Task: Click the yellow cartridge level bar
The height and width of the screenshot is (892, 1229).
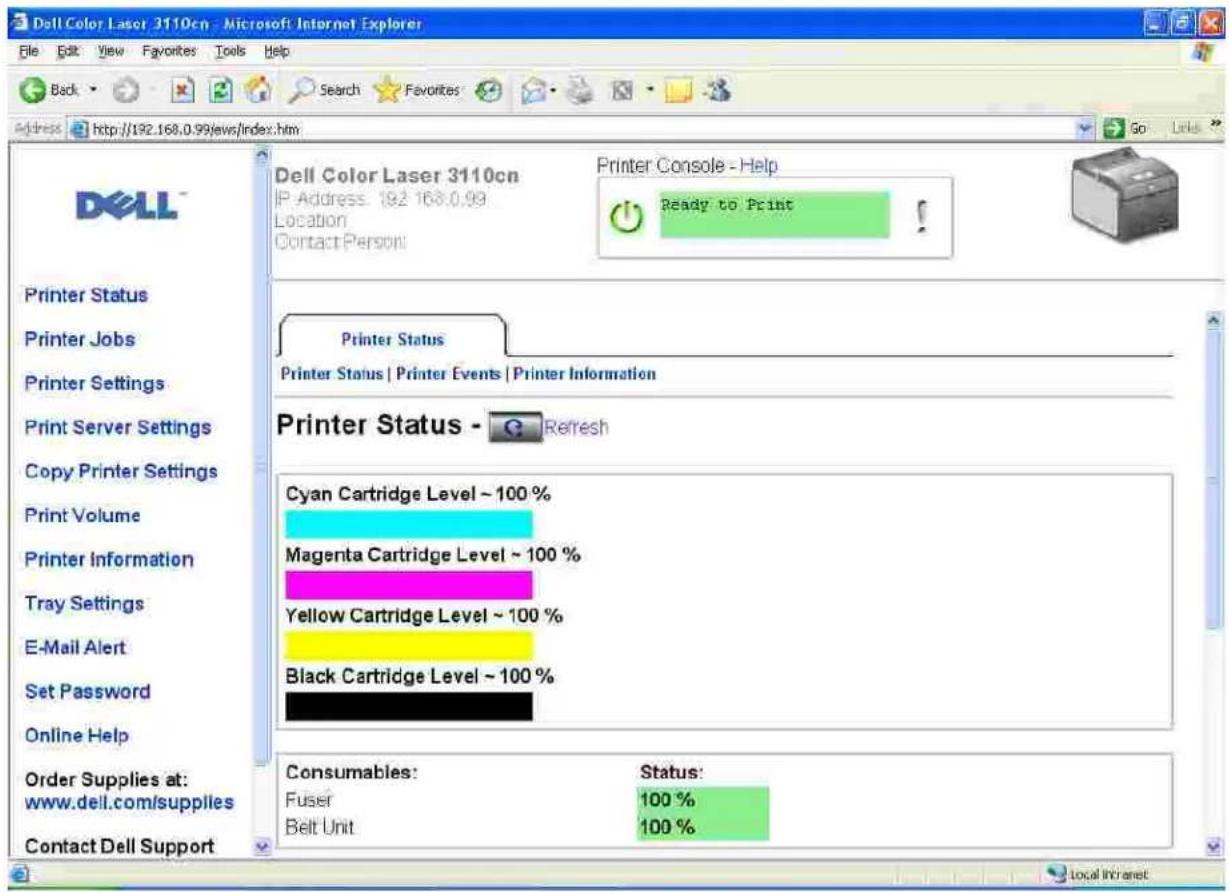Action: pyautogui.click(x=409, y=645)
